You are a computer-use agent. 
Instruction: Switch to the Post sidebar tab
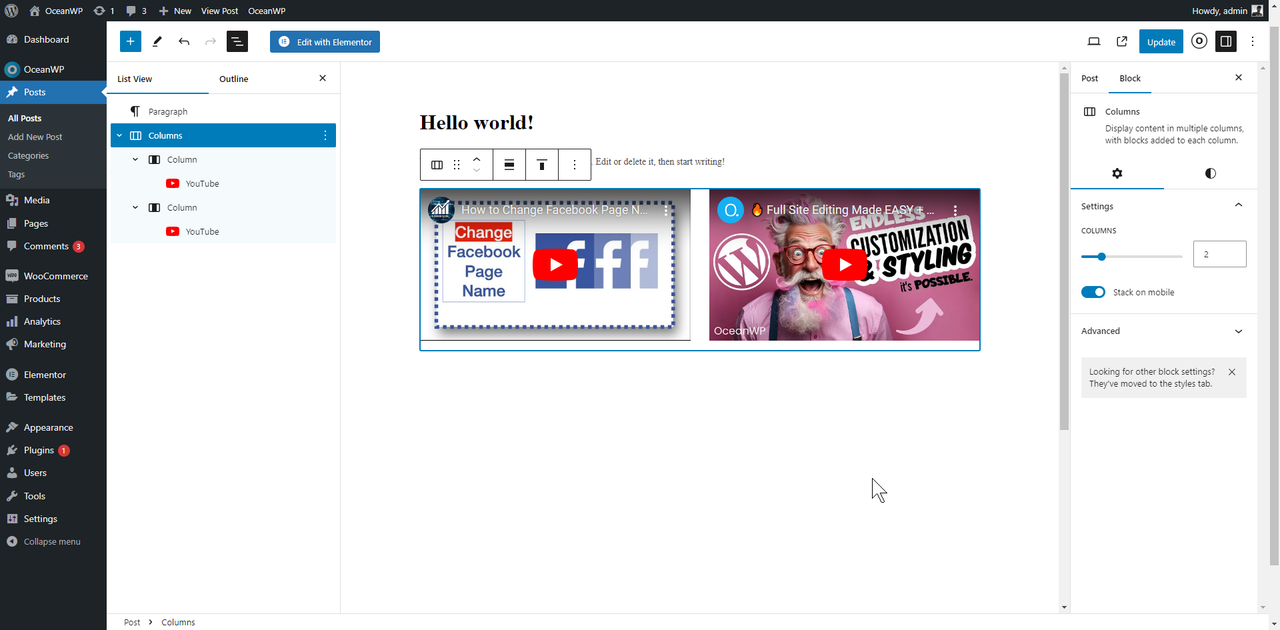tap(1090, 78)
